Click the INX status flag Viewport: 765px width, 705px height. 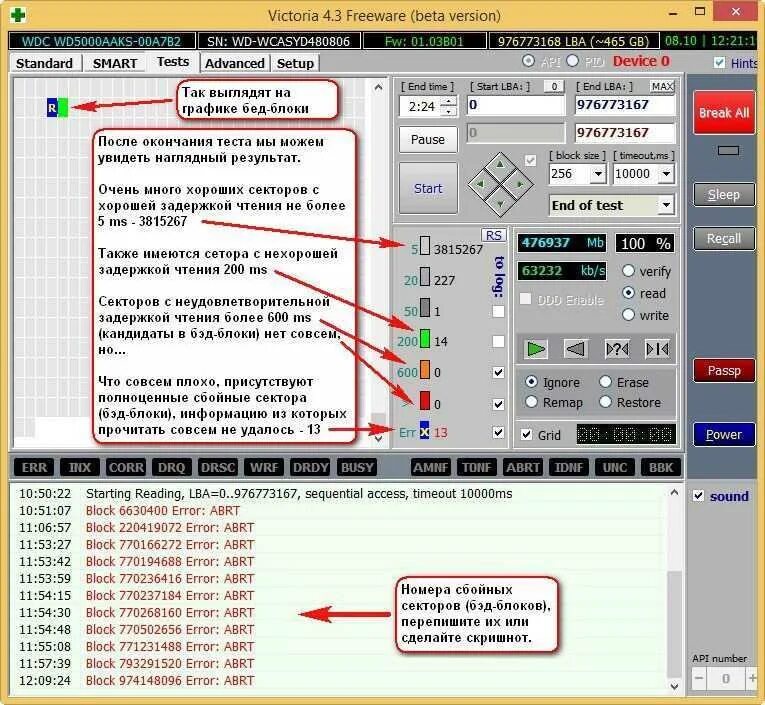[80, 467]
